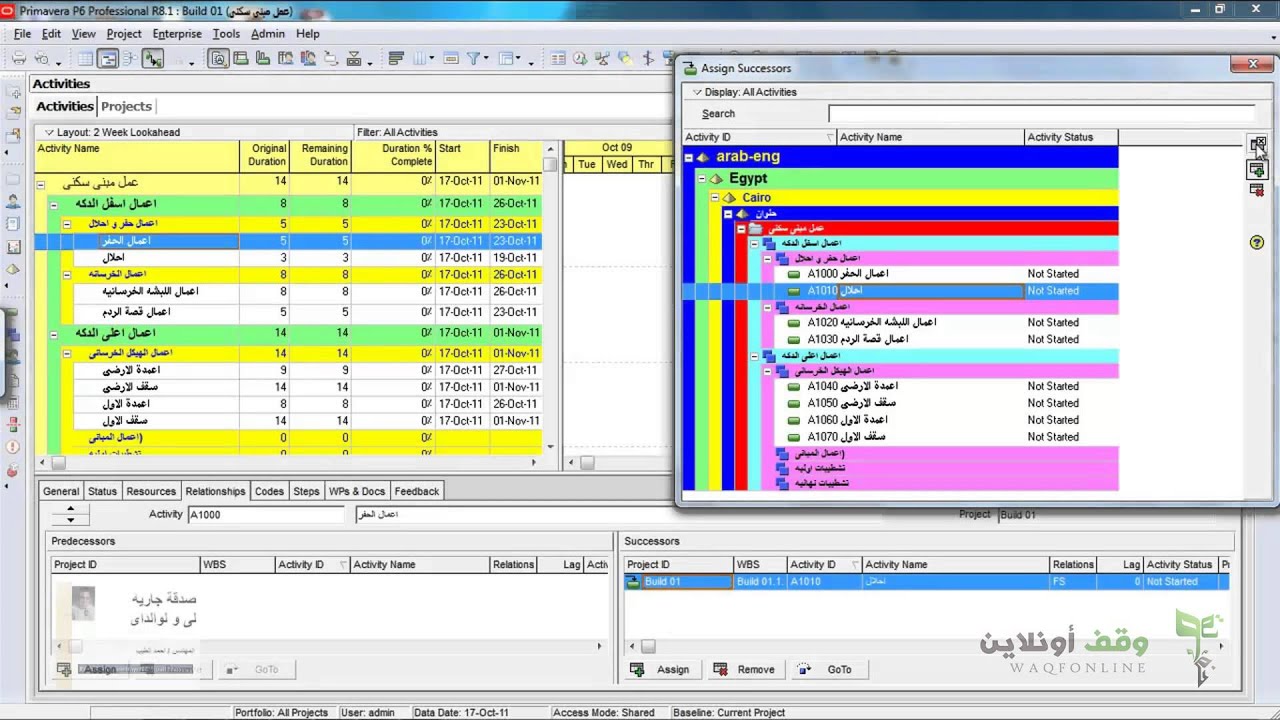Open the Enterprise menu
The image size is (1280, 720).
177,34
